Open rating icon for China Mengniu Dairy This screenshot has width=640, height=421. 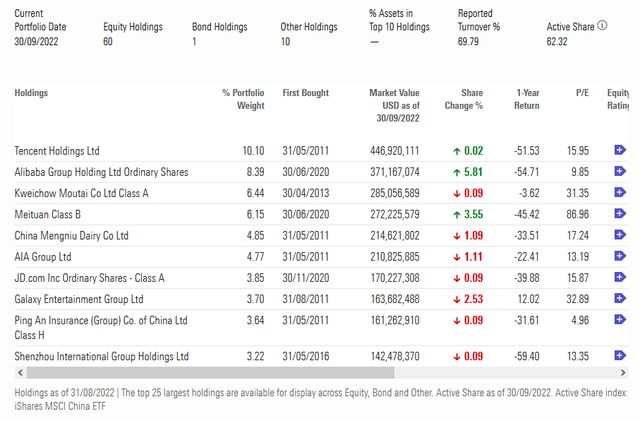click(620, 235)
